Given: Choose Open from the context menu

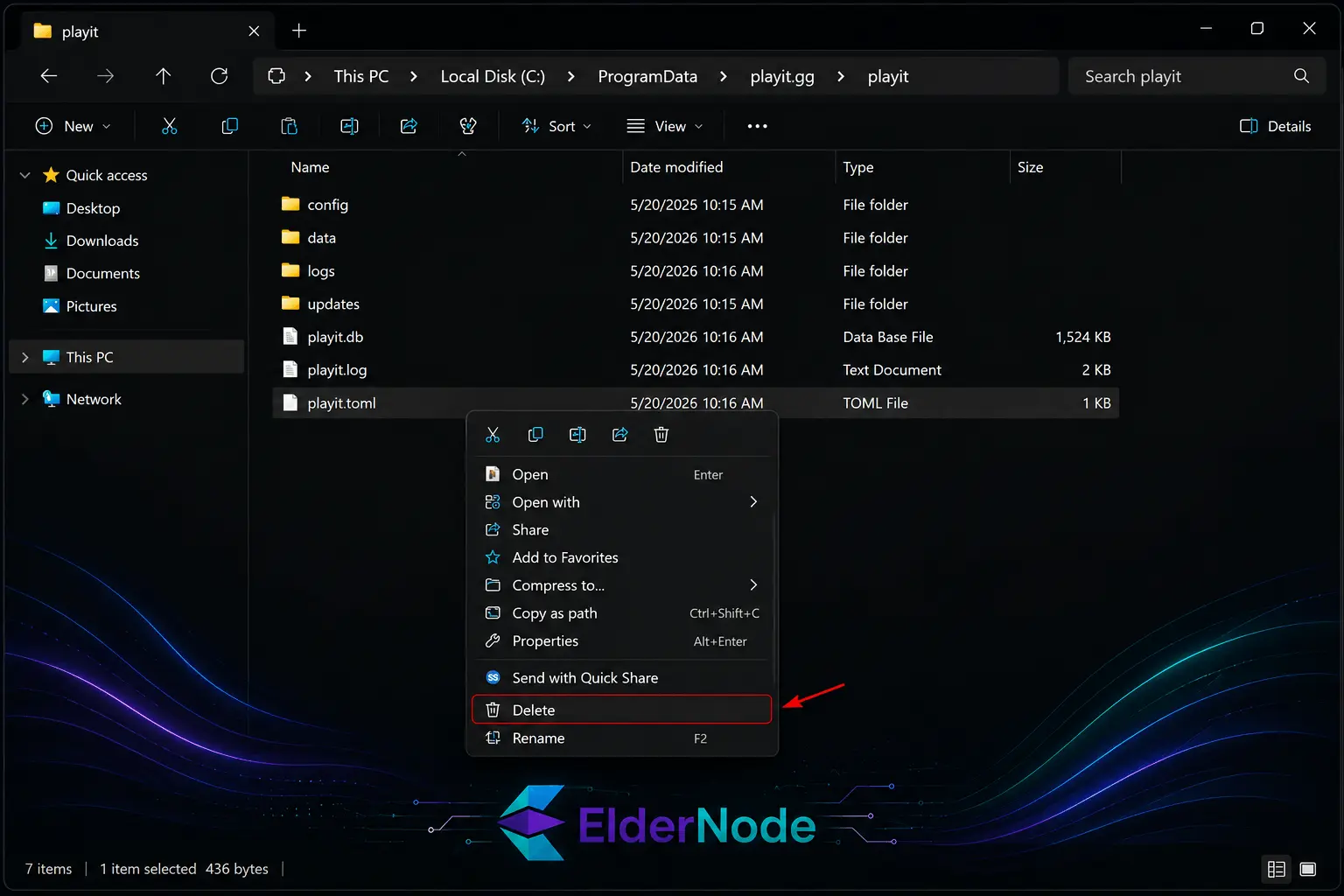Looking at the screenshot, I should coord(622,474).
